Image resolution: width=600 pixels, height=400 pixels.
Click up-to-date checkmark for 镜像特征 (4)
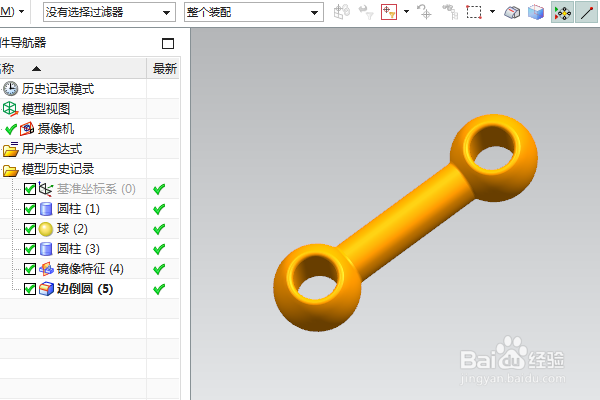[159, 269]
